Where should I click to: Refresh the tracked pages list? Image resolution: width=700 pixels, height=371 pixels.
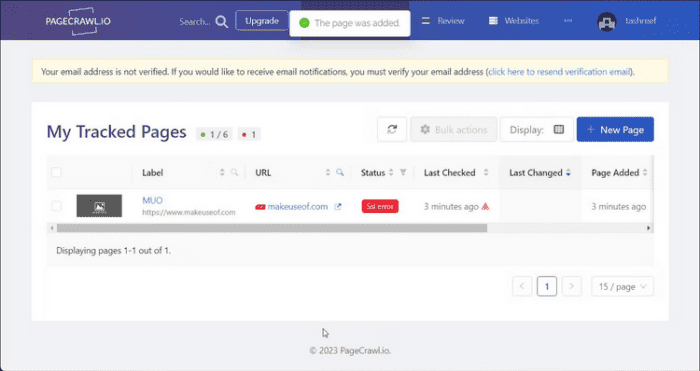[x=392, y=129]
